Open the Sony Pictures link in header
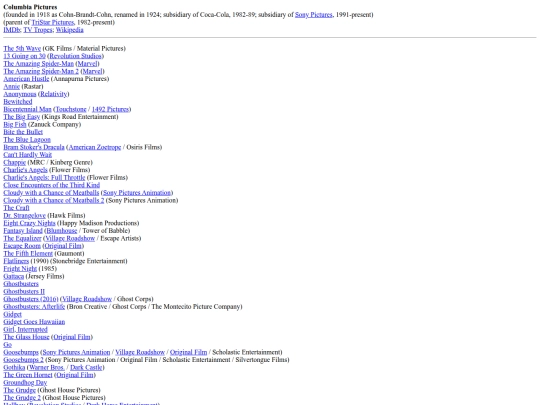The width and height of the screenshot is (540, 405). [x=313, y=15]
